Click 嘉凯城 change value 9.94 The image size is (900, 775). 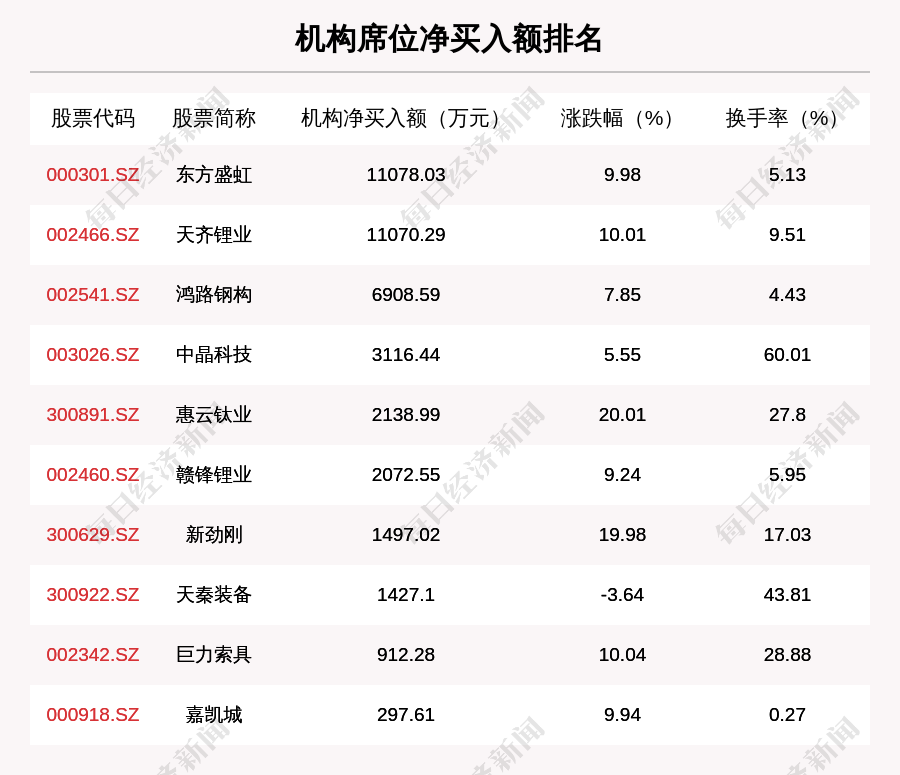click(x=622, y=715)
